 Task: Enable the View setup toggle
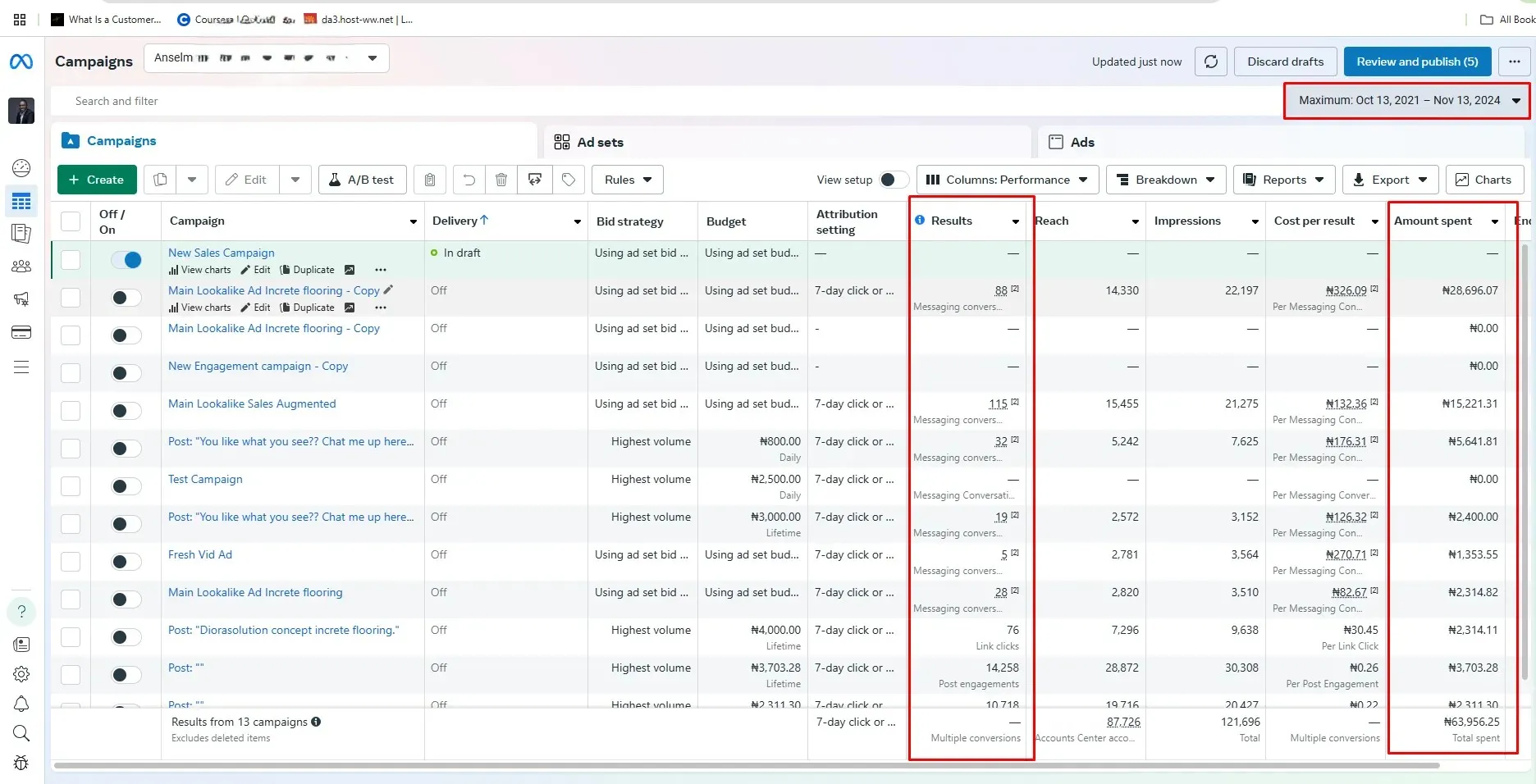click(893, 180)
